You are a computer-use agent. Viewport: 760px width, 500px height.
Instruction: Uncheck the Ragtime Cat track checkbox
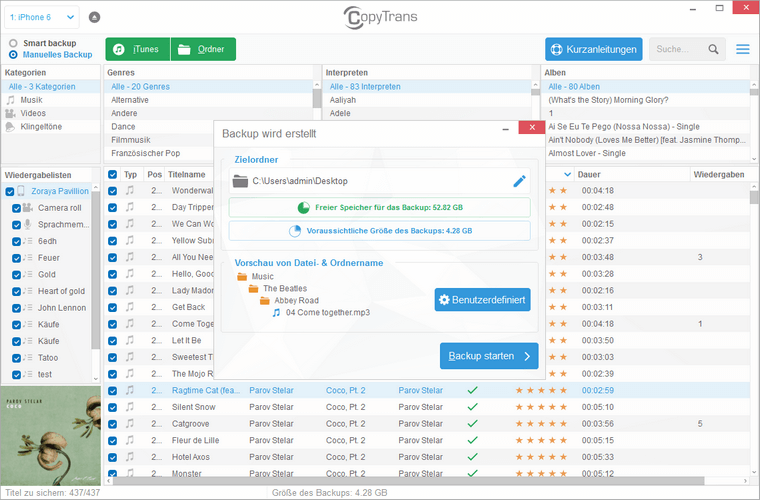point(112,391)
